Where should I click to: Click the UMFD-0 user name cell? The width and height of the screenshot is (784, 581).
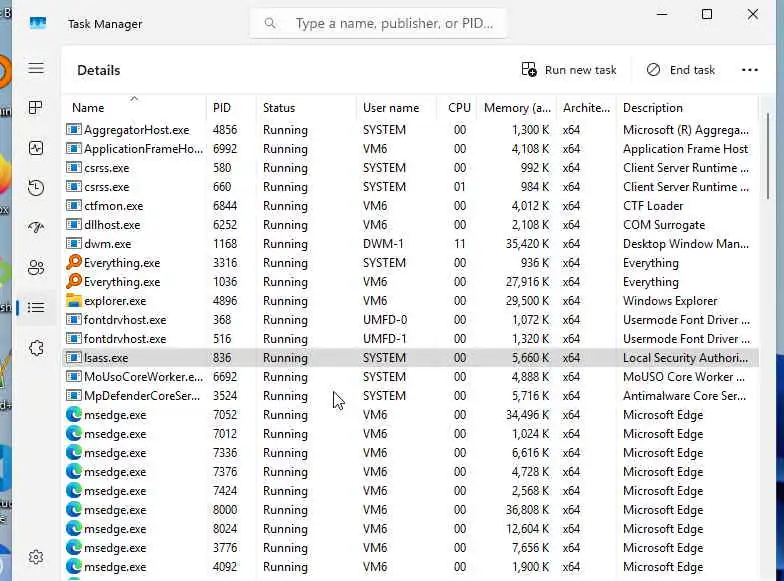[x=385, y=320]
